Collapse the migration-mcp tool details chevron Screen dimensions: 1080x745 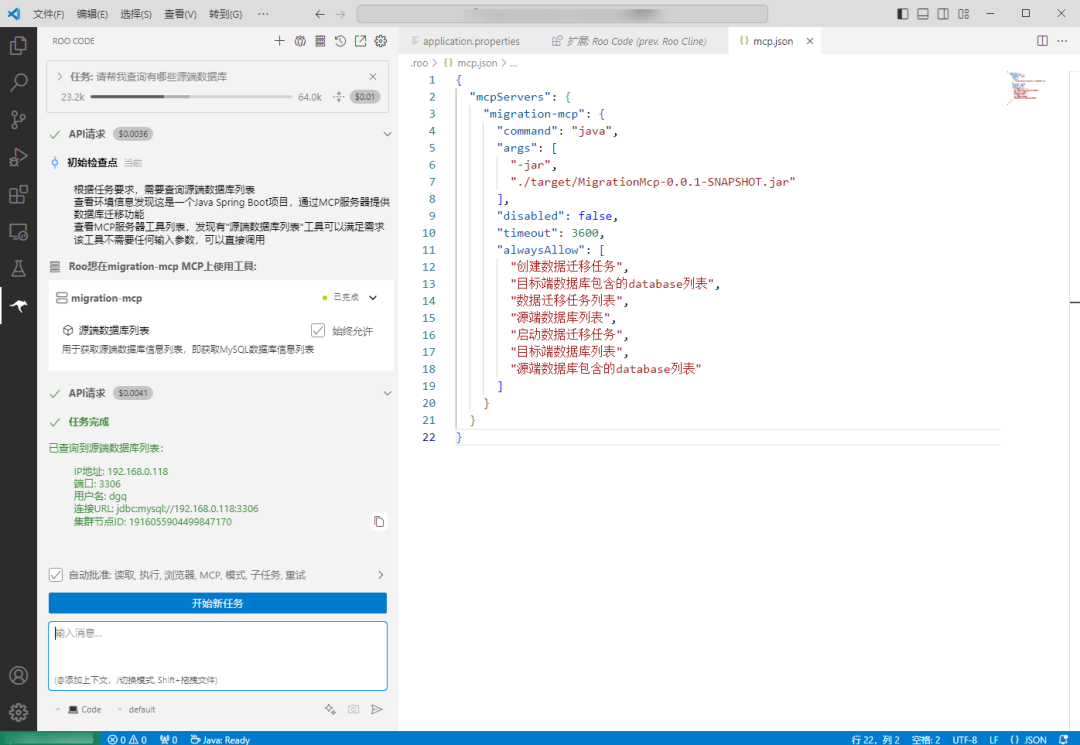click(373, 297)
